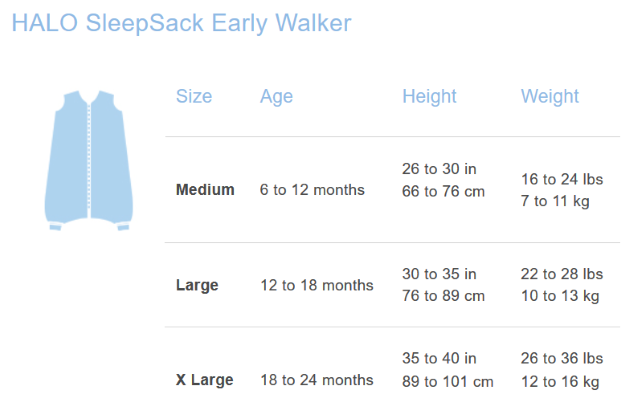Select the Large size row label

pos(197,286)
